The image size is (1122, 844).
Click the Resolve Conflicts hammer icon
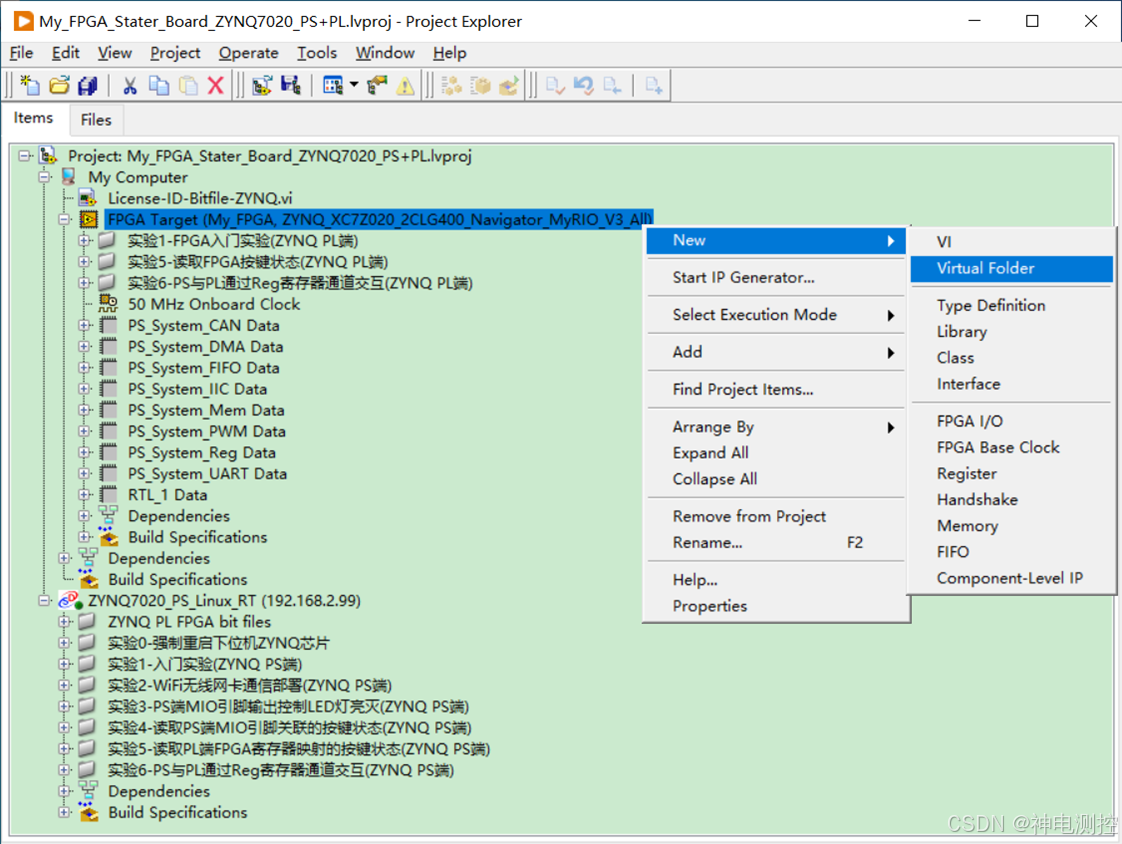(x=376, y=85)
